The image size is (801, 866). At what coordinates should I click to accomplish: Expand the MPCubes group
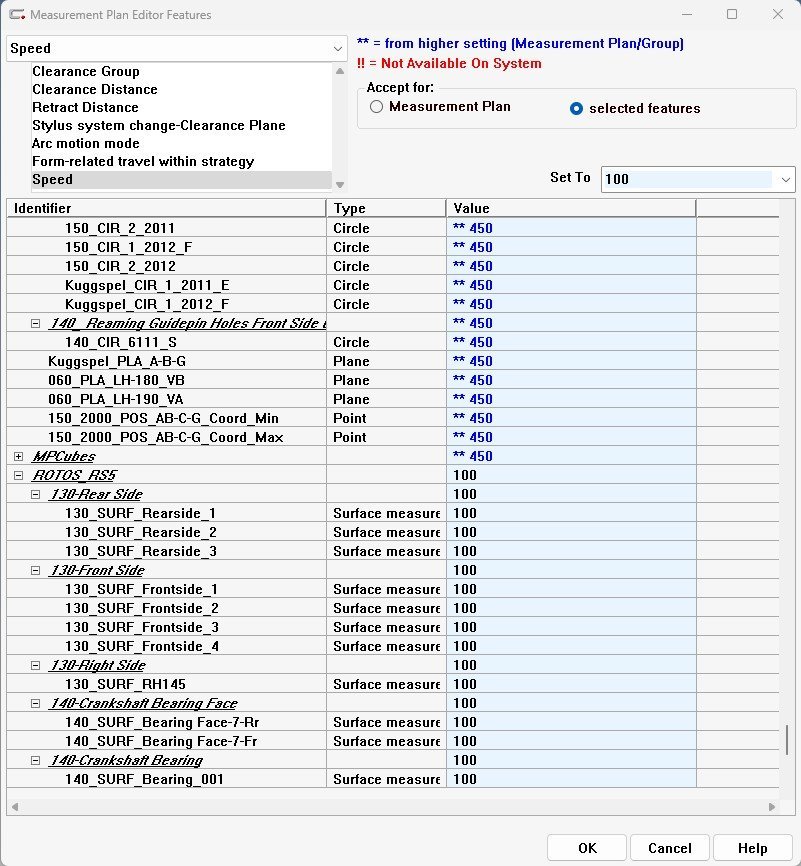19,456
